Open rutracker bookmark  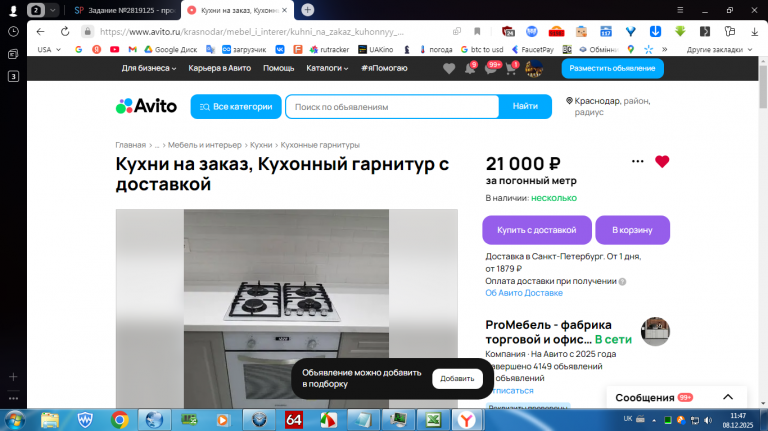point(330,49)
